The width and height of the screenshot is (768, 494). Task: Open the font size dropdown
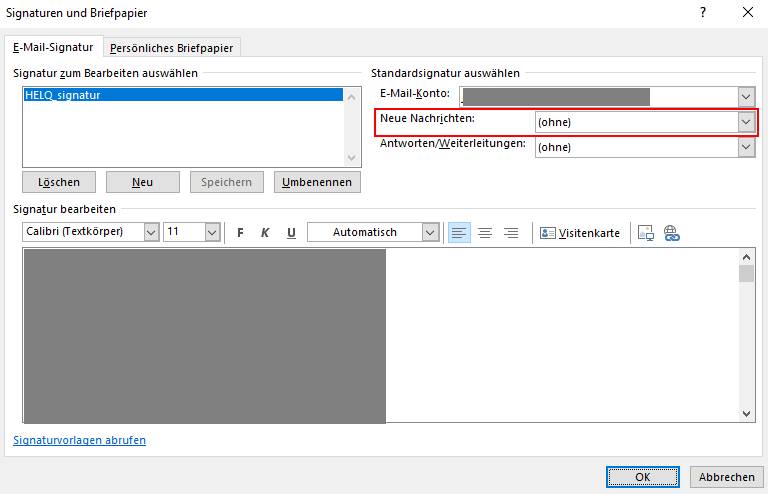[x=212, y=232]
